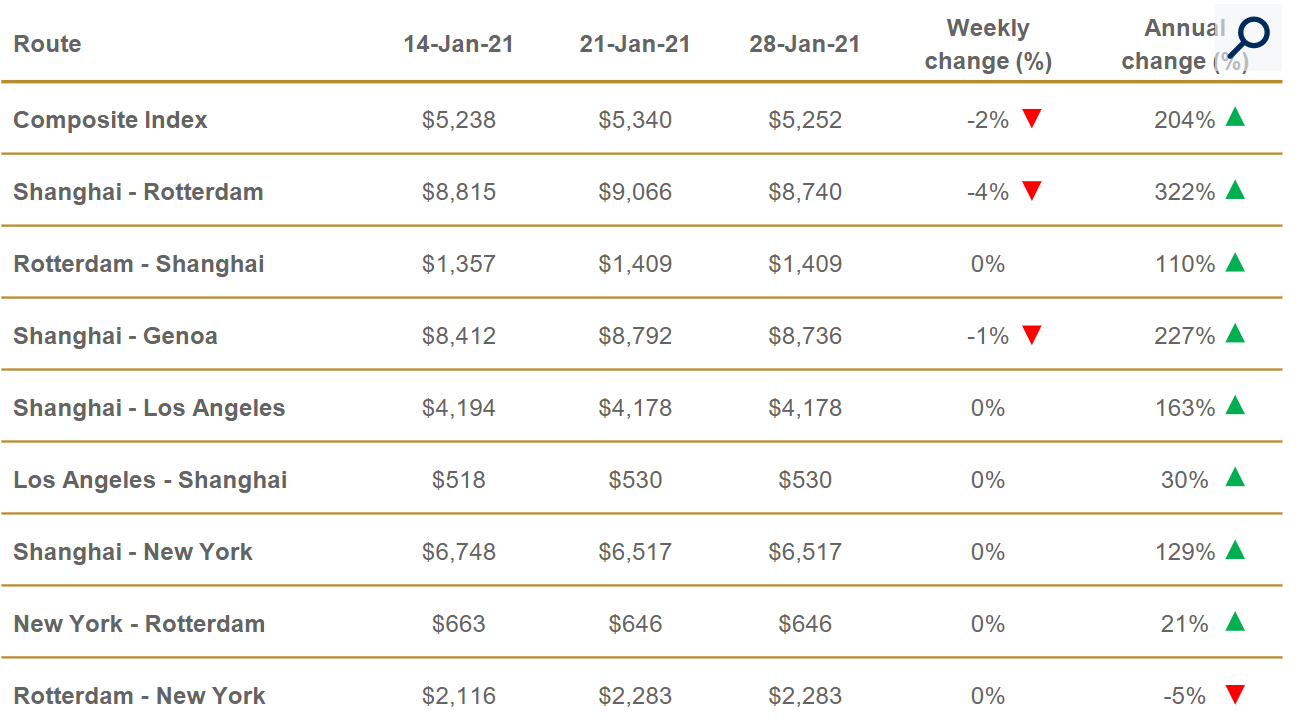Click green up arrow beside 163% annual change
1298x725 pixels.
[x=1235, y=406]
